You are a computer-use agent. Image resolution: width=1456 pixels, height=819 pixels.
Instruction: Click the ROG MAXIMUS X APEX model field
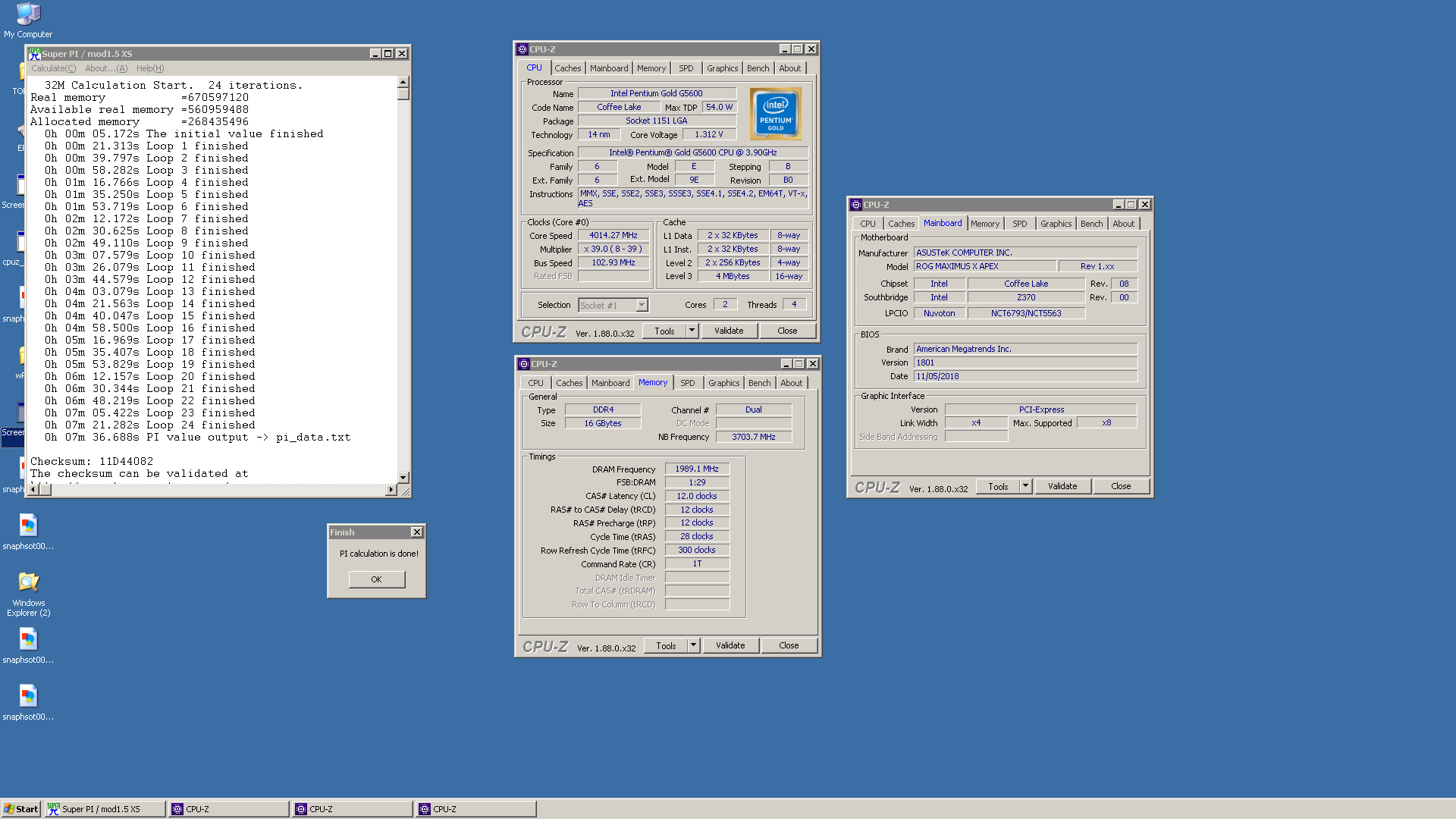(985, 266)
